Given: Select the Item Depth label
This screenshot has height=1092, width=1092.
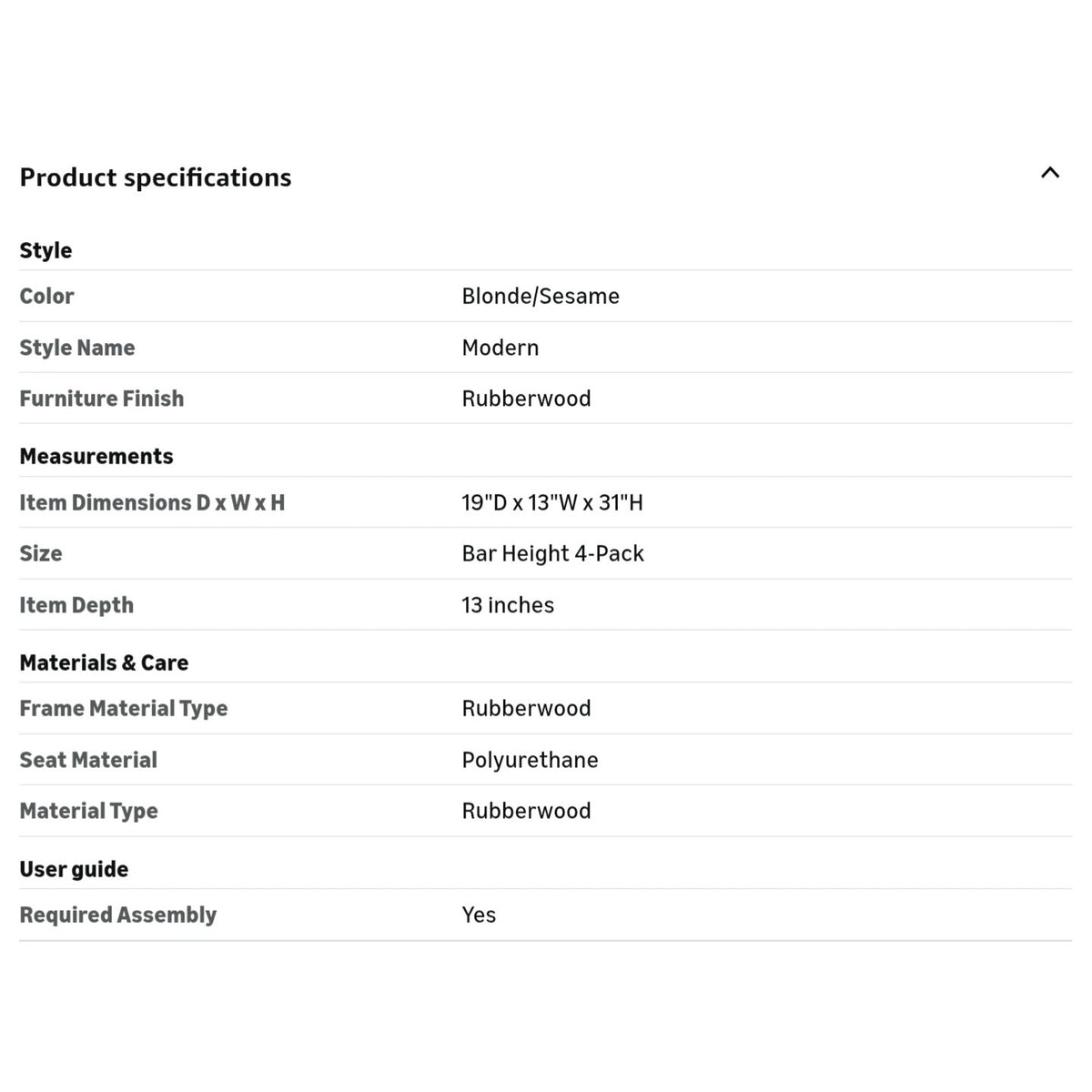Looking at the screenshot, I should coord(76,605).
